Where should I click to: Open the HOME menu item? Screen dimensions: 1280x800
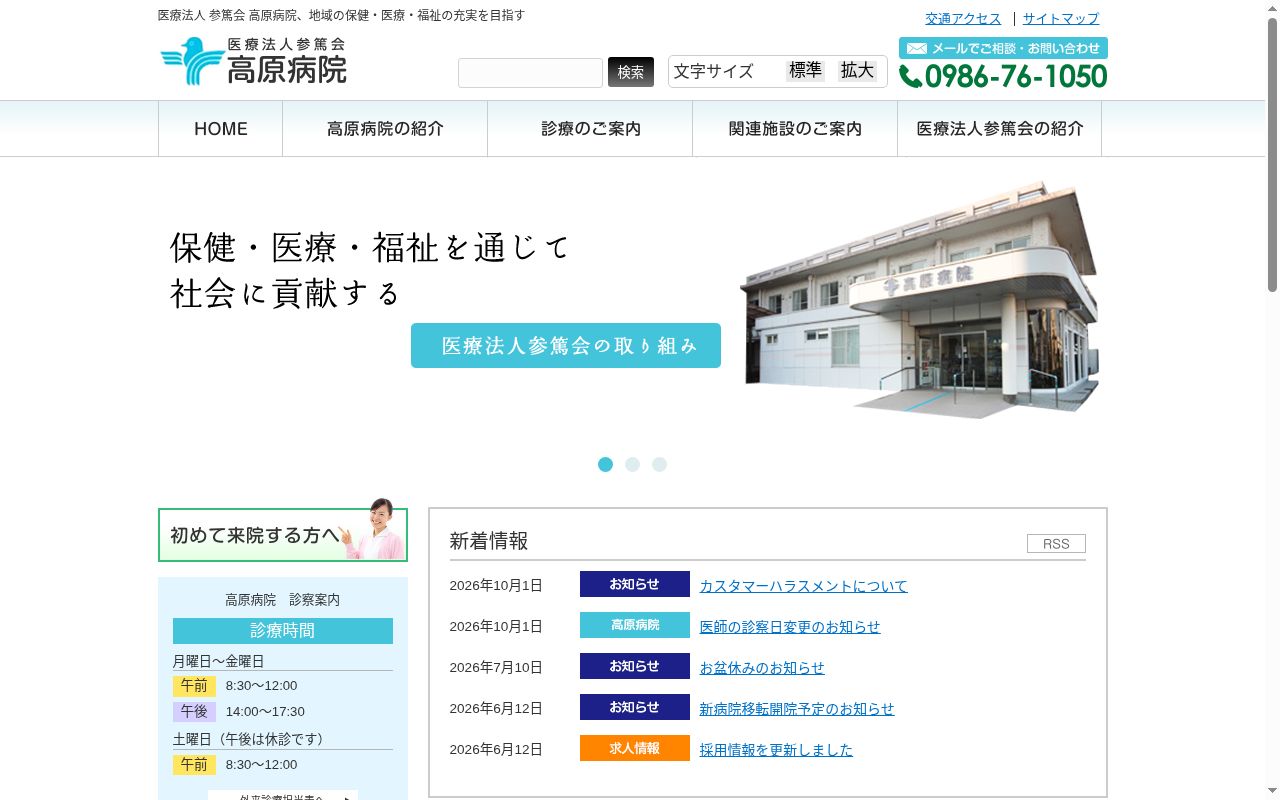220,129
